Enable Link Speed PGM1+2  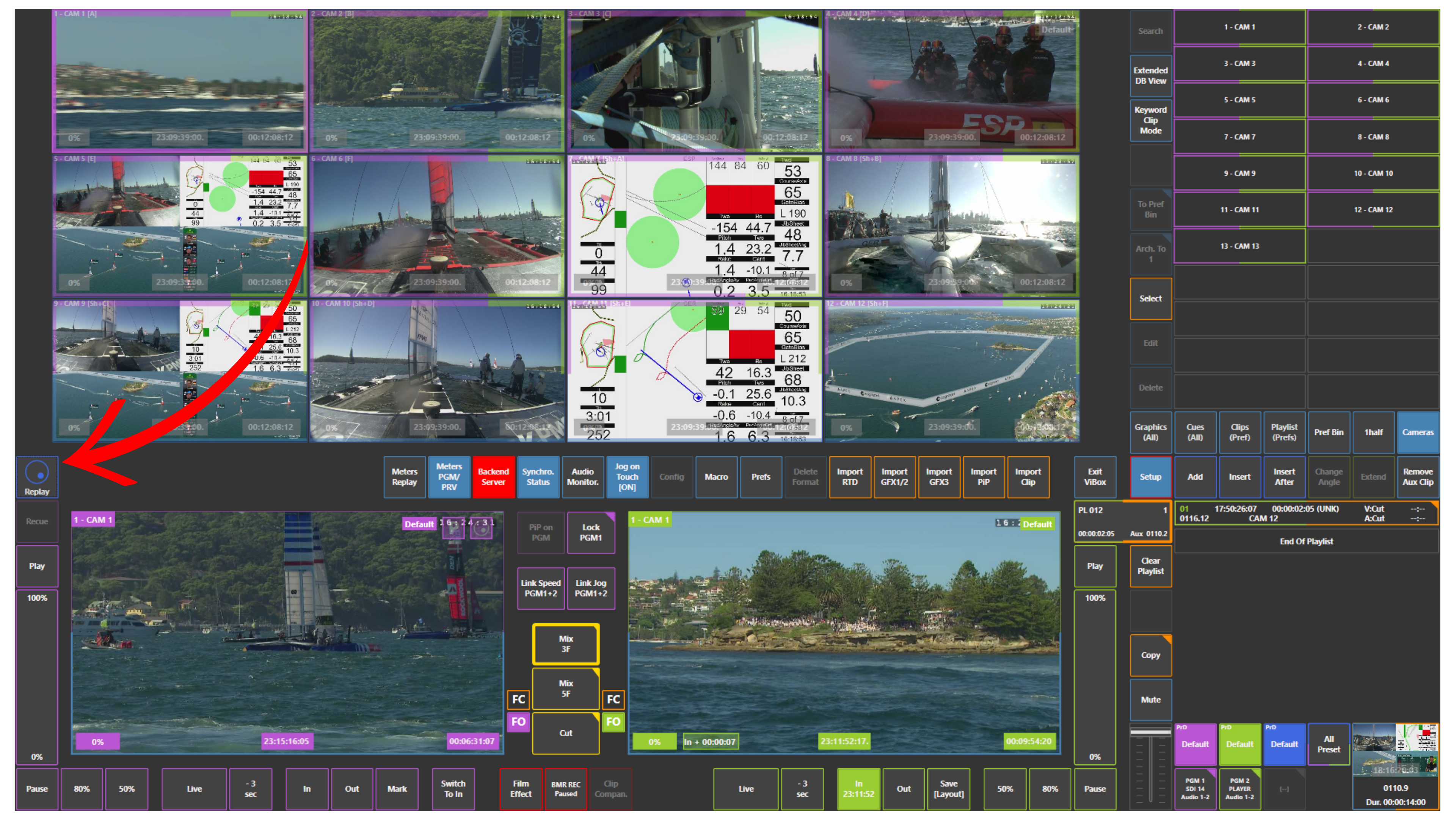tap(541, 588)
